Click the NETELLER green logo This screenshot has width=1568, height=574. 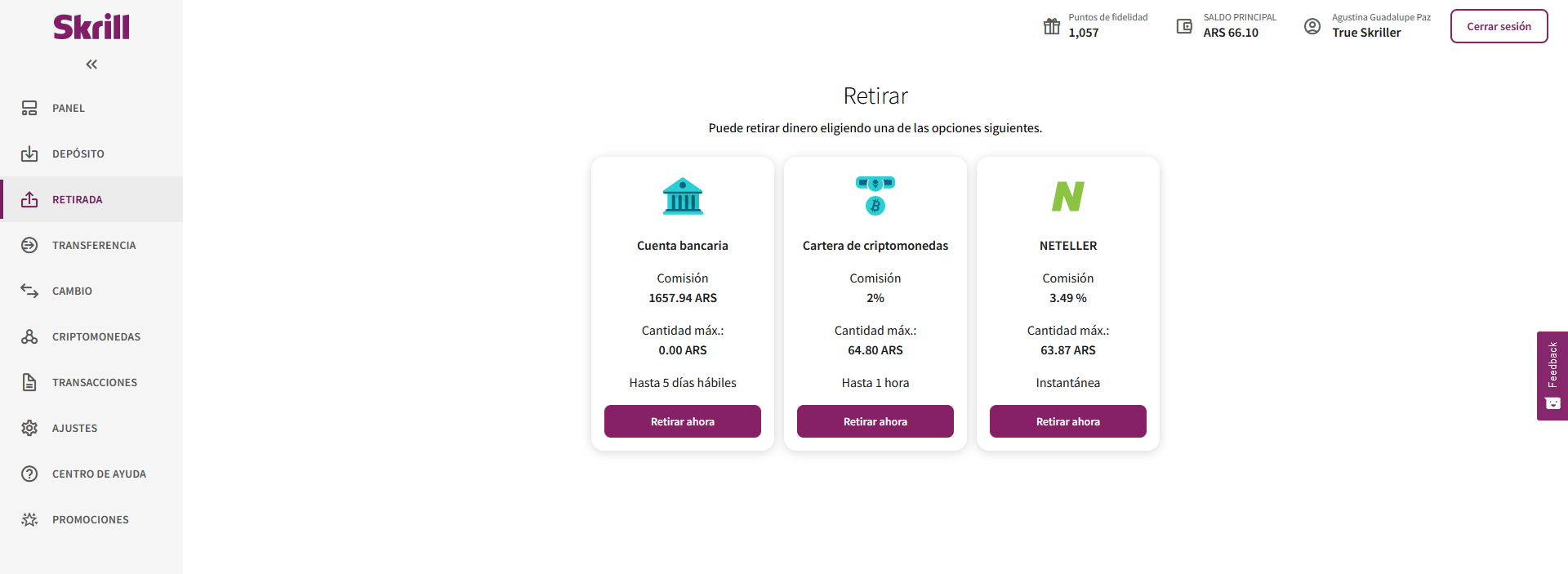[1068, 196]
